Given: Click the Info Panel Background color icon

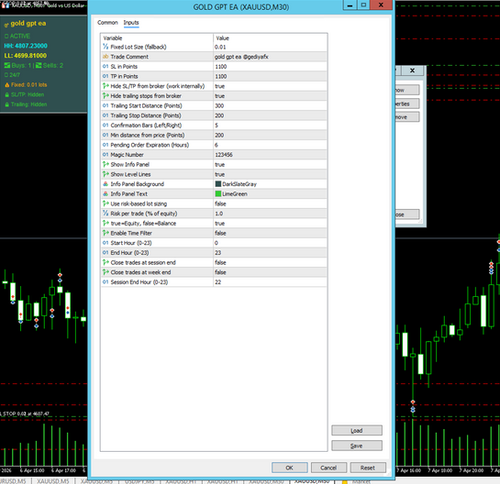Looking at the screenshot, I should (x=106, y=184).
